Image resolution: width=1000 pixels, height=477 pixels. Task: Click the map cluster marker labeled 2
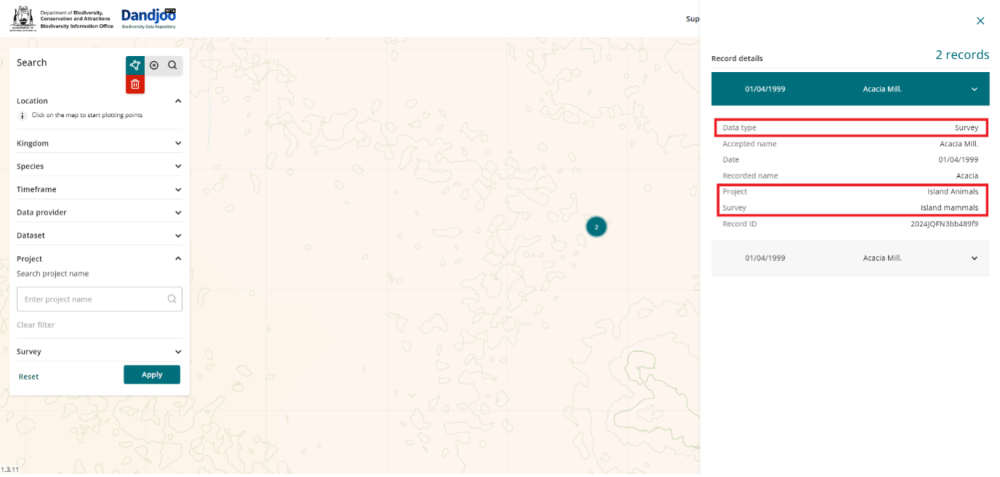[x=596, y=226]
